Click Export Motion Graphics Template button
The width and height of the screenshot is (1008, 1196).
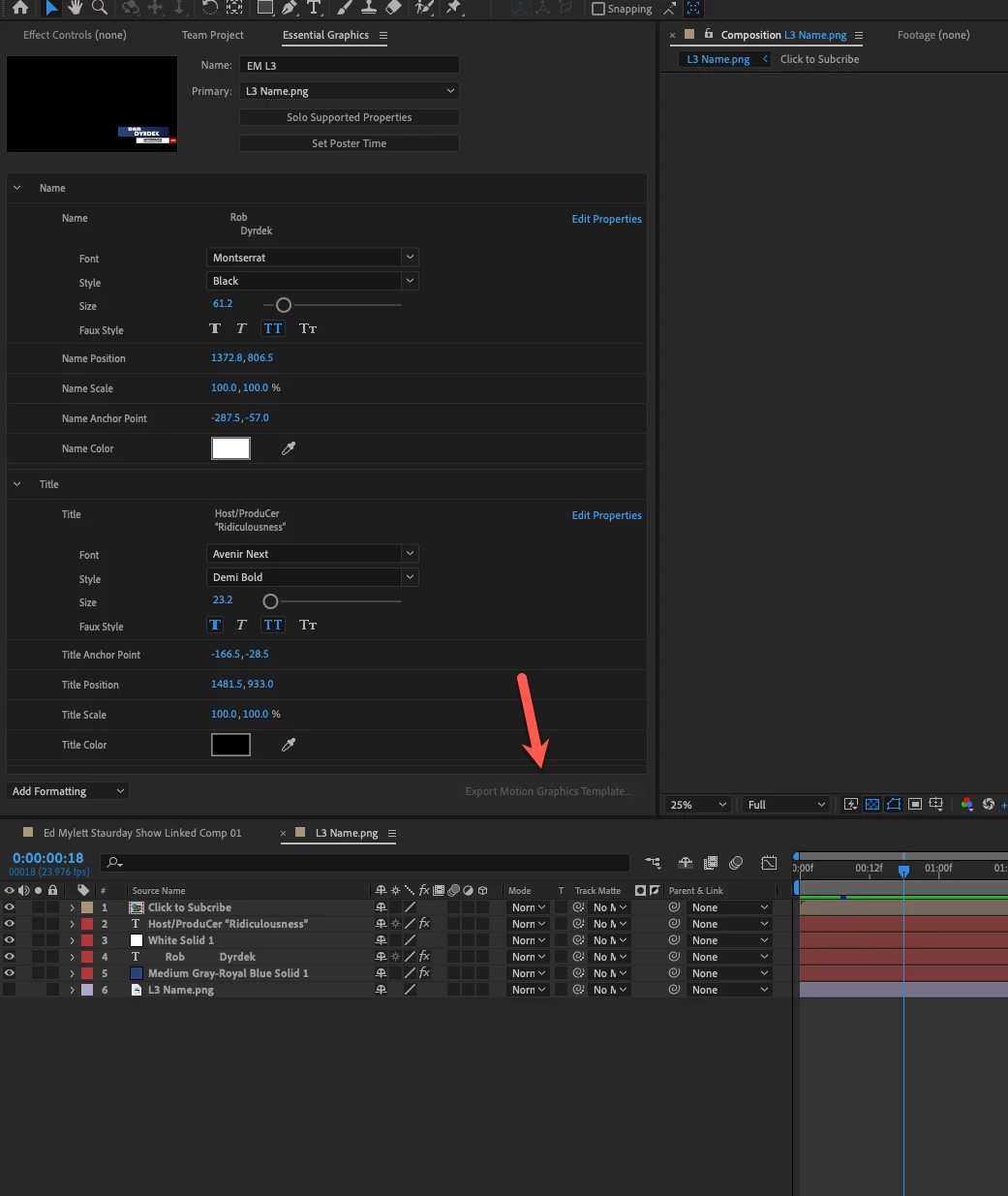548,791
